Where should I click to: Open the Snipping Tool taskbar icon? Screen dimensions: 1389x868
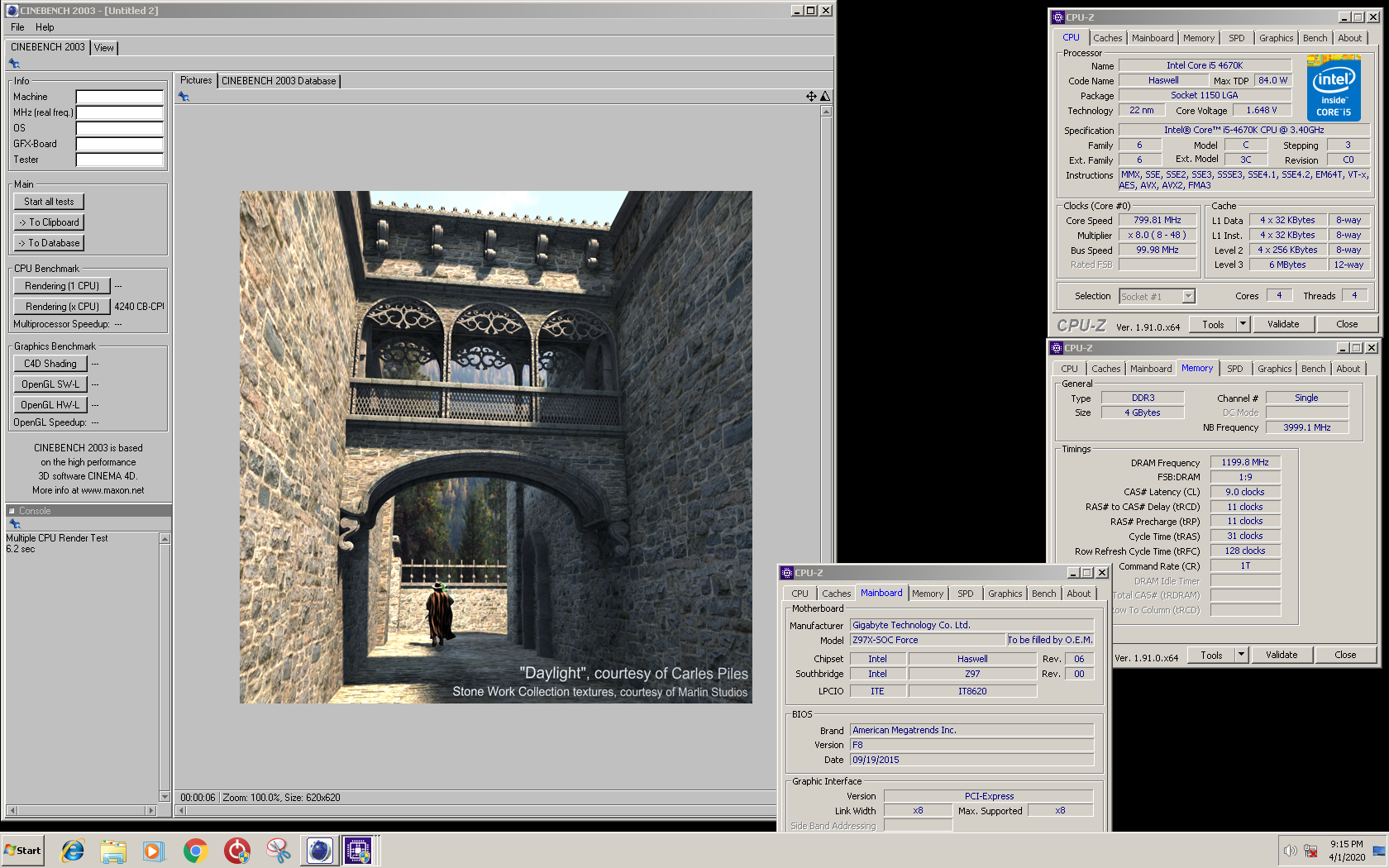click(278, 850)
